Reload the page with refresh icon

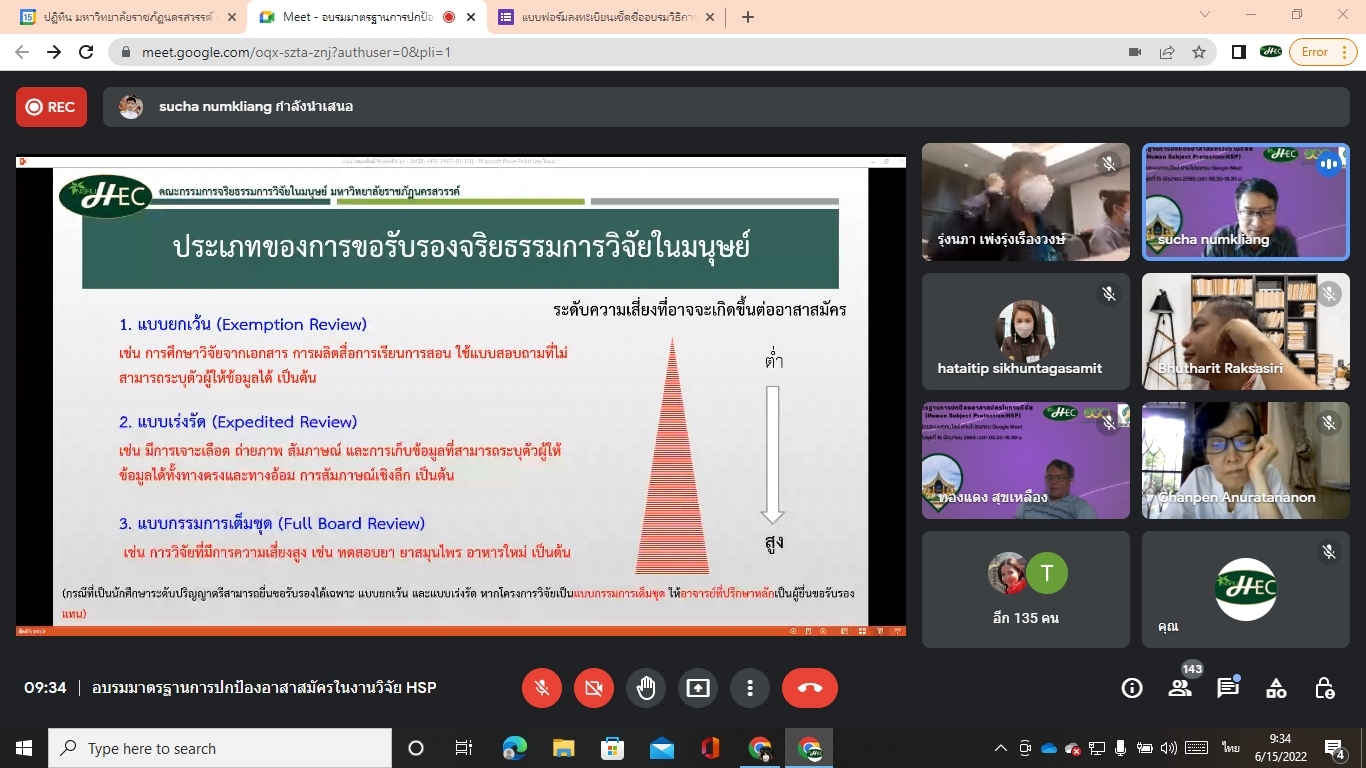[x=86, y=52]
